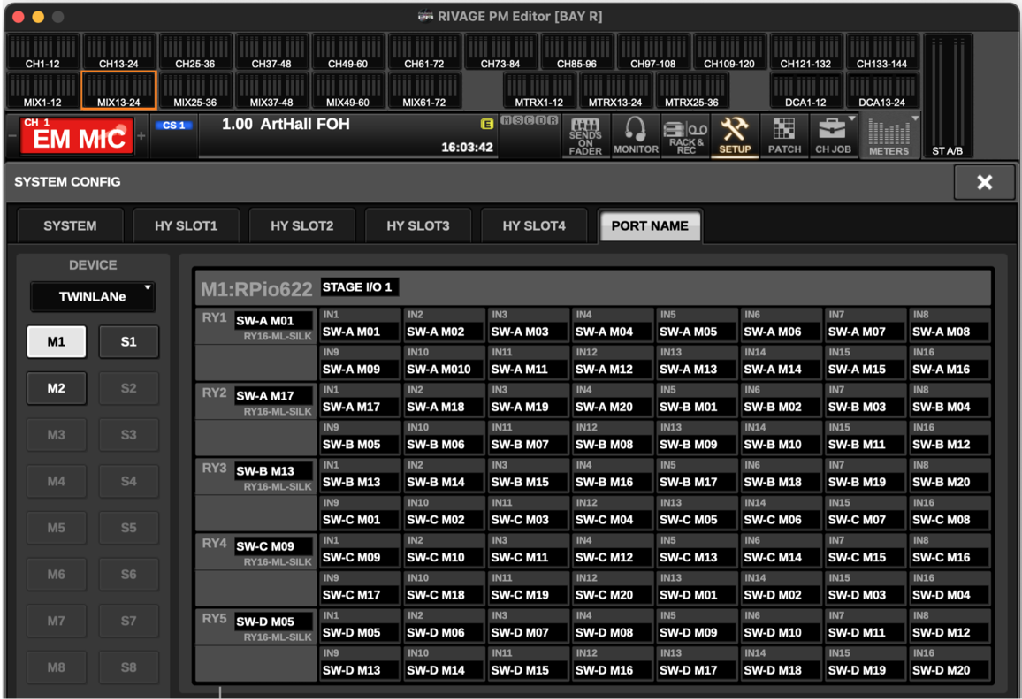
Task: Select the S5 device button
Action: [x=128, y=528]
